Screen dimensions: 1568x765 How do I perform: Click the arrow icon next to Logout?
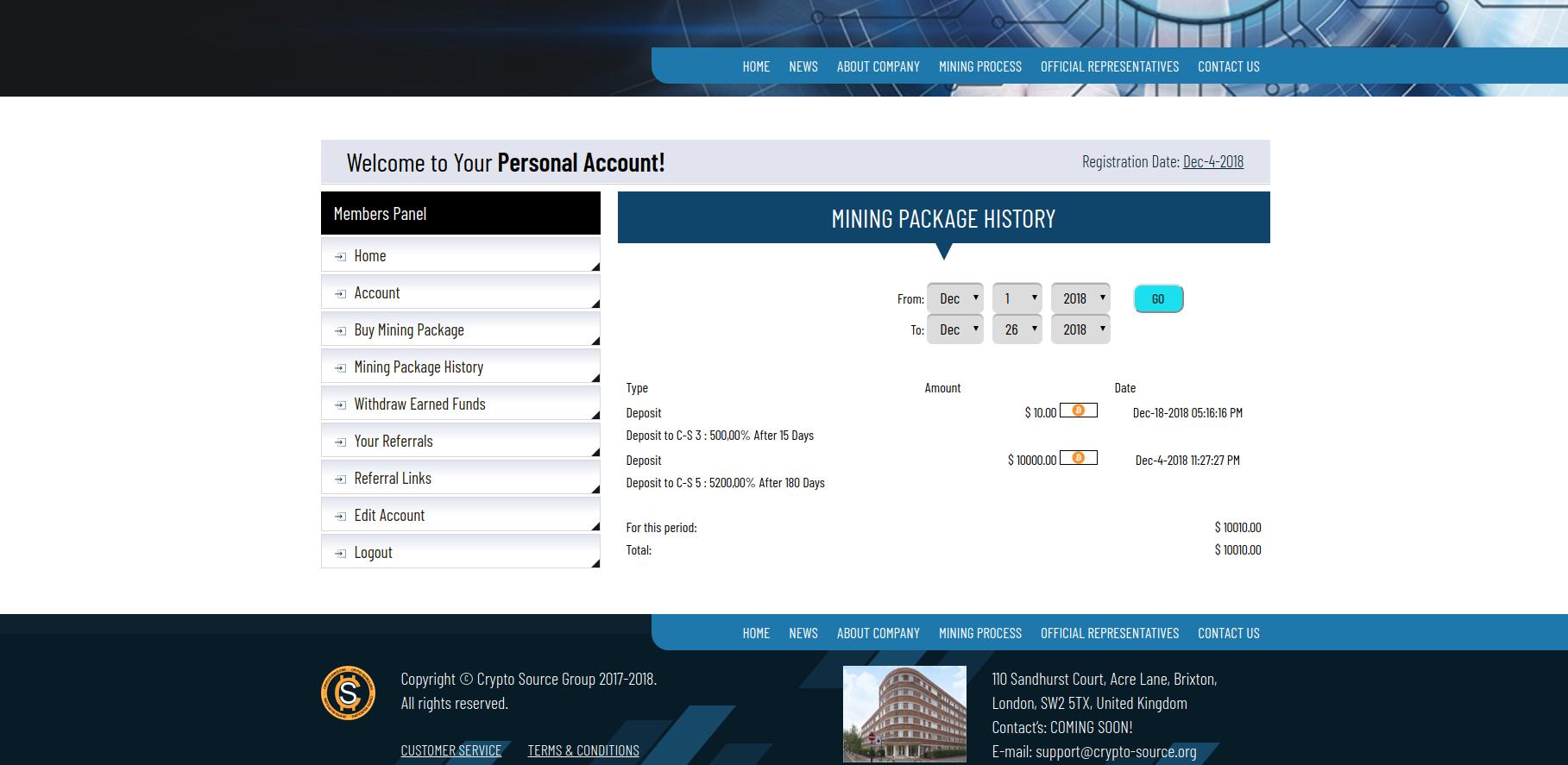click(x=340, y=554)
